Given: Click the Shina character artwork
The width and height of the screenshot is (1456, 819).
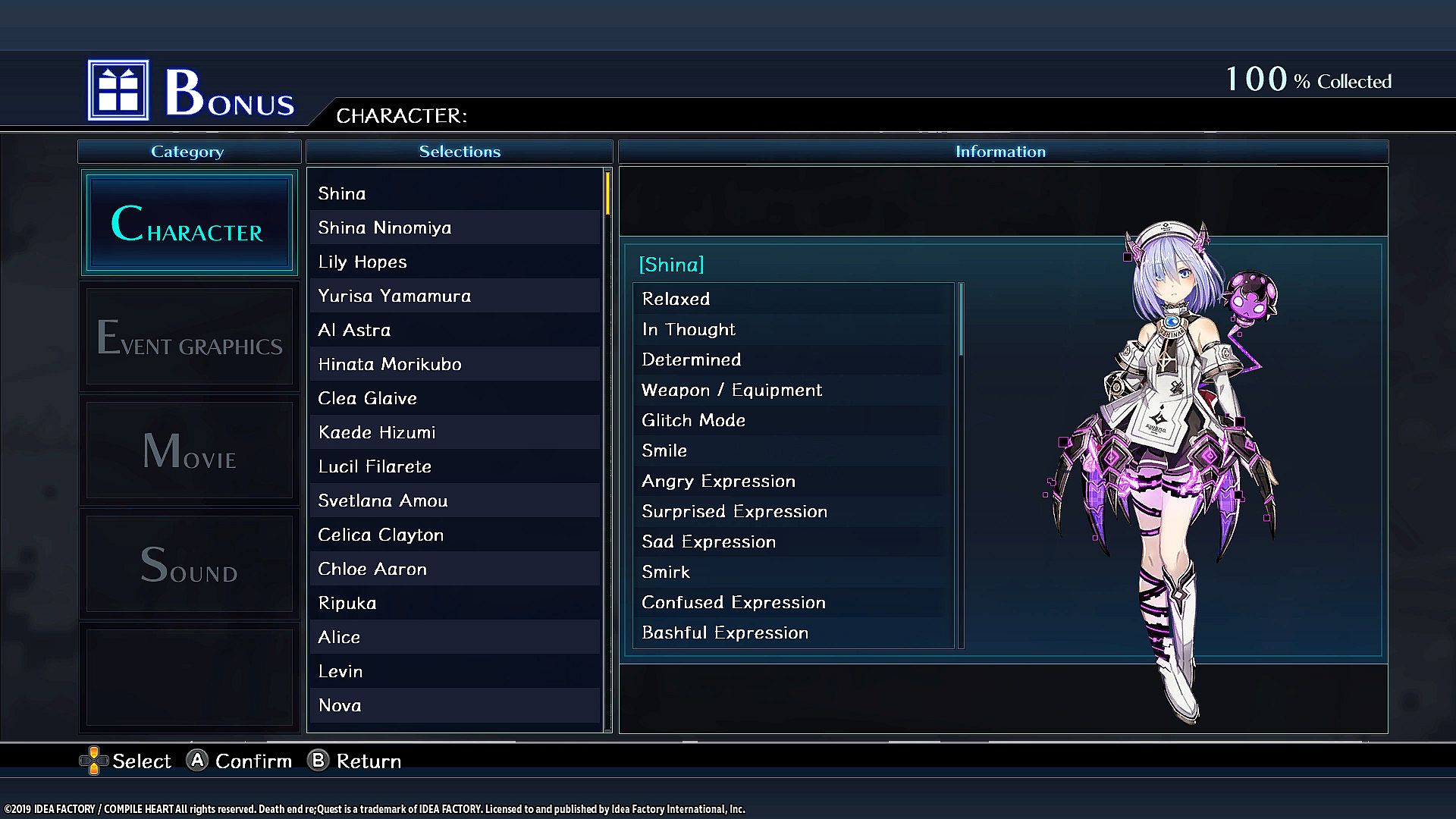Looking at the screenshot, I should pyautogui.click(x=1164, y=472).
